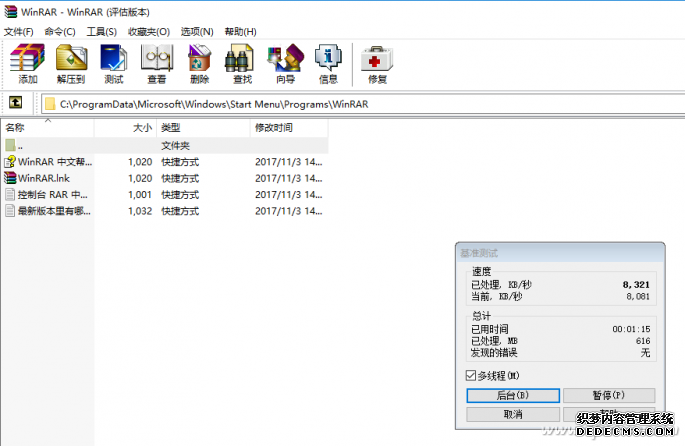Click the processed MB value 616
This screenshot has width=685, height=446.
(x=643, y=341)
